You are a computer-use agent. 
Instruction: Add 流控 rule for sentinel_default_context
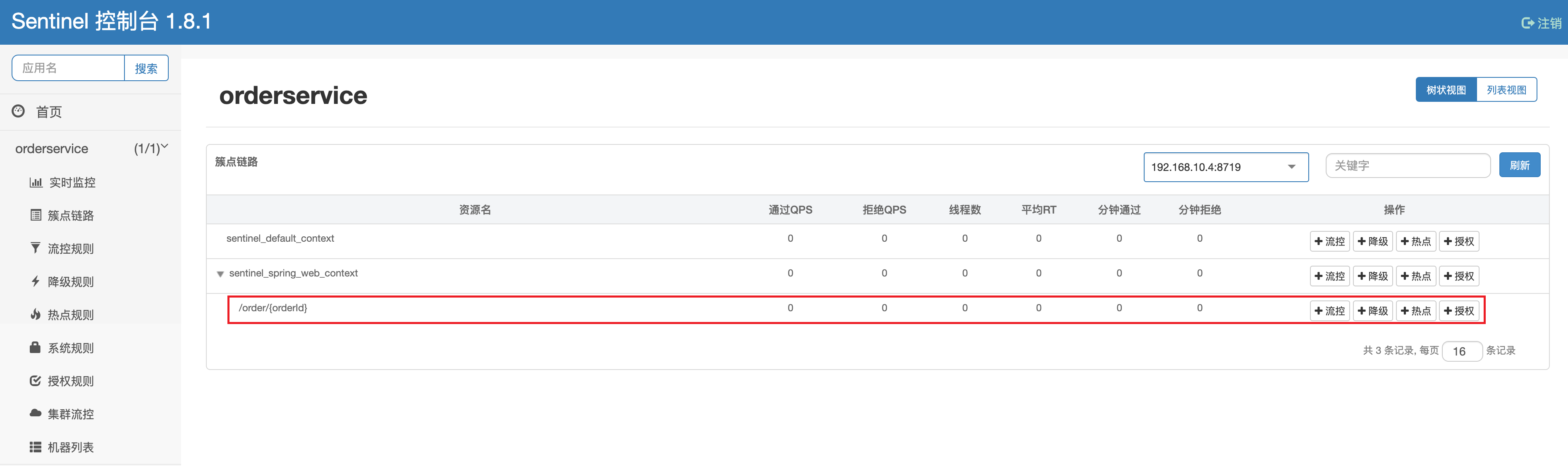pos(1329,241)
